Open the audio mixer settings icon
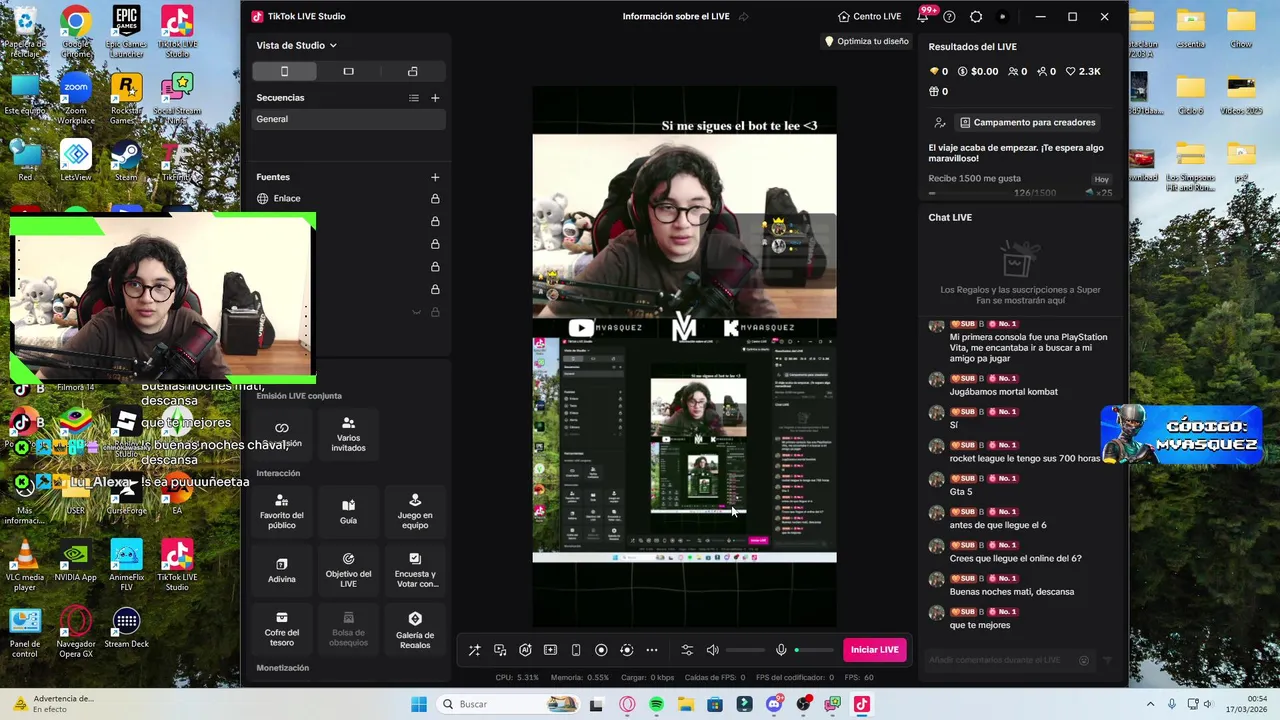1280x720 pixels. tap(687, 650)
